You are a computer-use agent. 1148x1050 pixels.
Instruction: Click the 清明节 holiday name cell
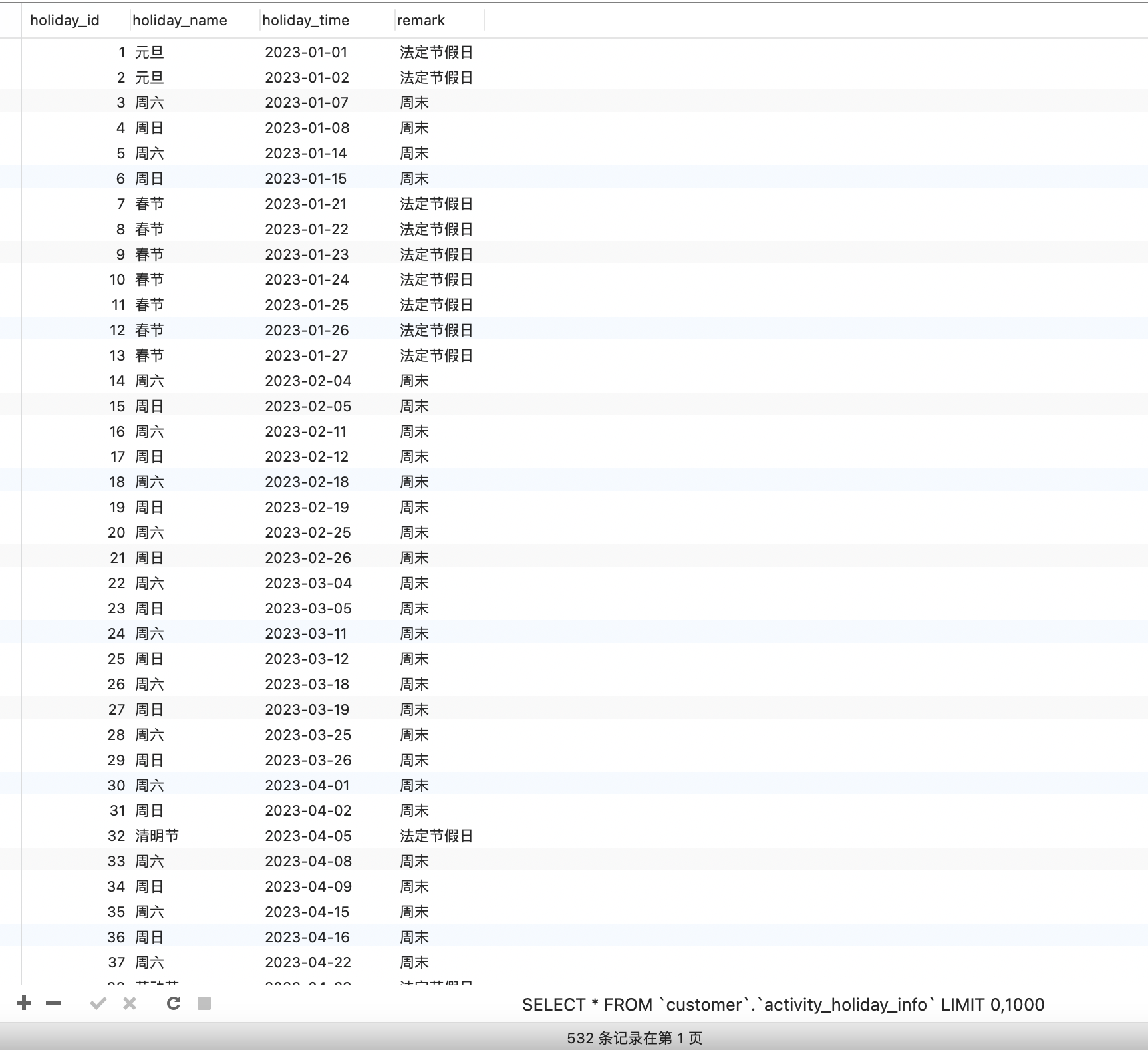click(156, 836)
